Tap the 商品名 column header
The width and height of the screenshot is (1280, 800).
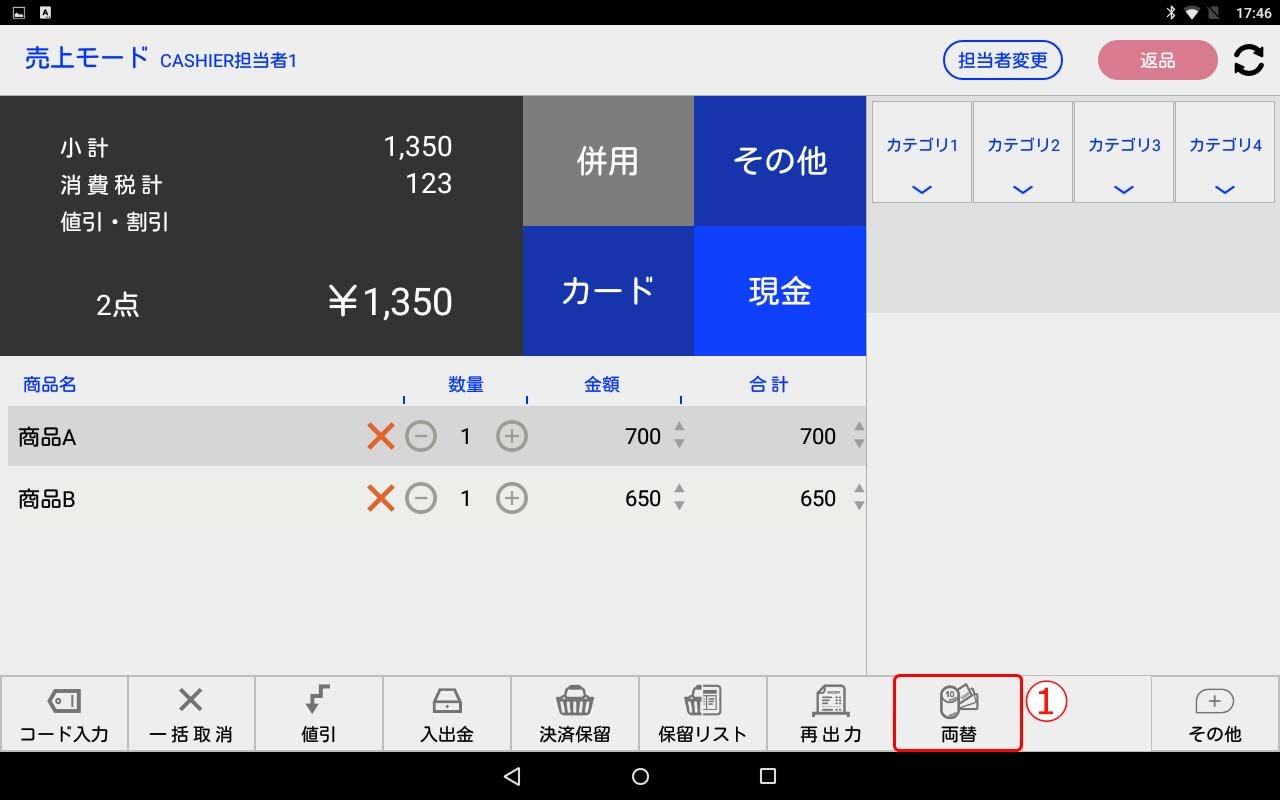(x=50, y=384)
